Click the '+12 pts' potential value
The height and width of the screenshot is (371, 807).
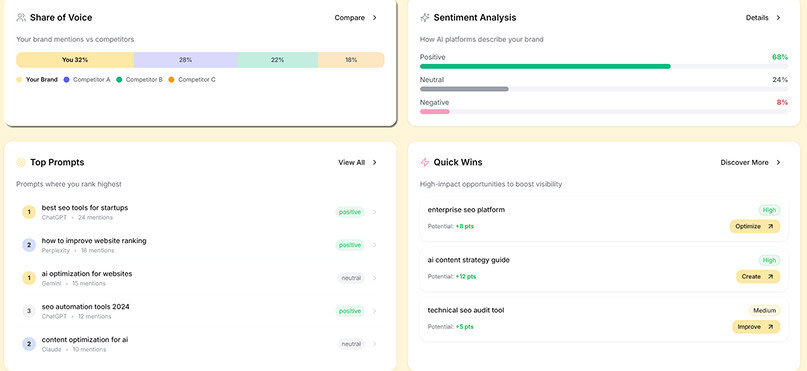(x=466, y=277)
